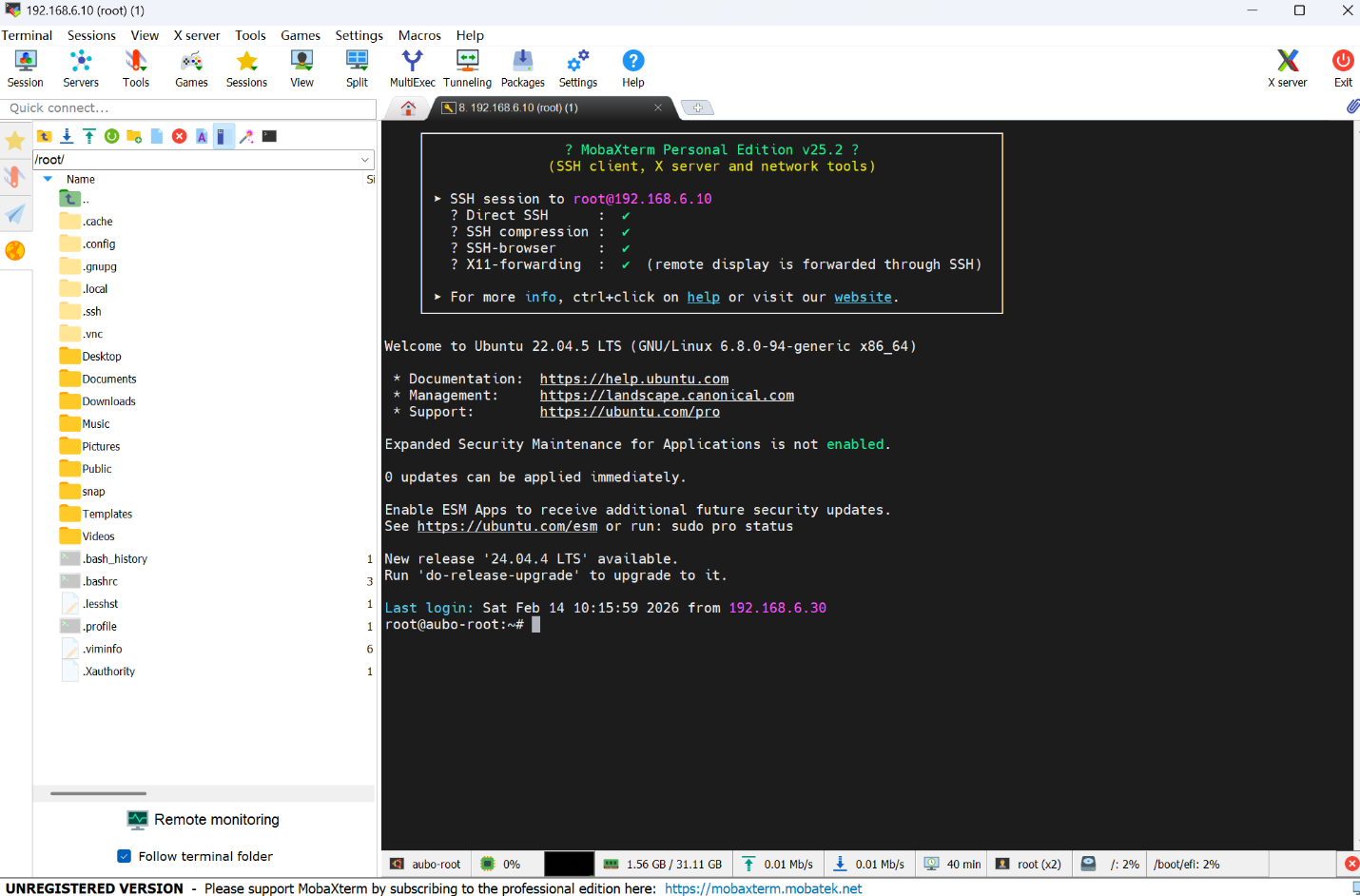This screenshot has height=896, width=1360.
Task: Open the Servers toolbar icon
Action: pos(81,68)
